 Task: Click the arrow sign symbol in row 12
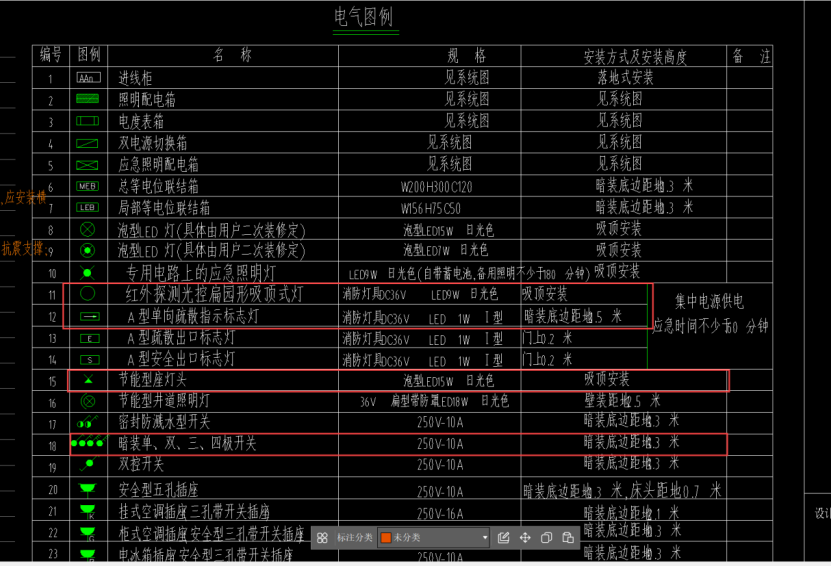pyautogui.click(x=88, y=316)
